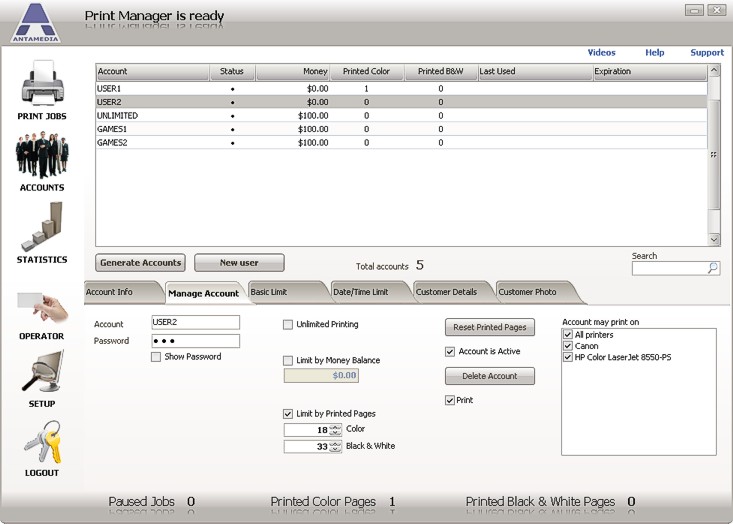The width and height of the screenshot is (733, 524).
Task: Click the Generate Accounts button
Action: [x=141, y=263]
